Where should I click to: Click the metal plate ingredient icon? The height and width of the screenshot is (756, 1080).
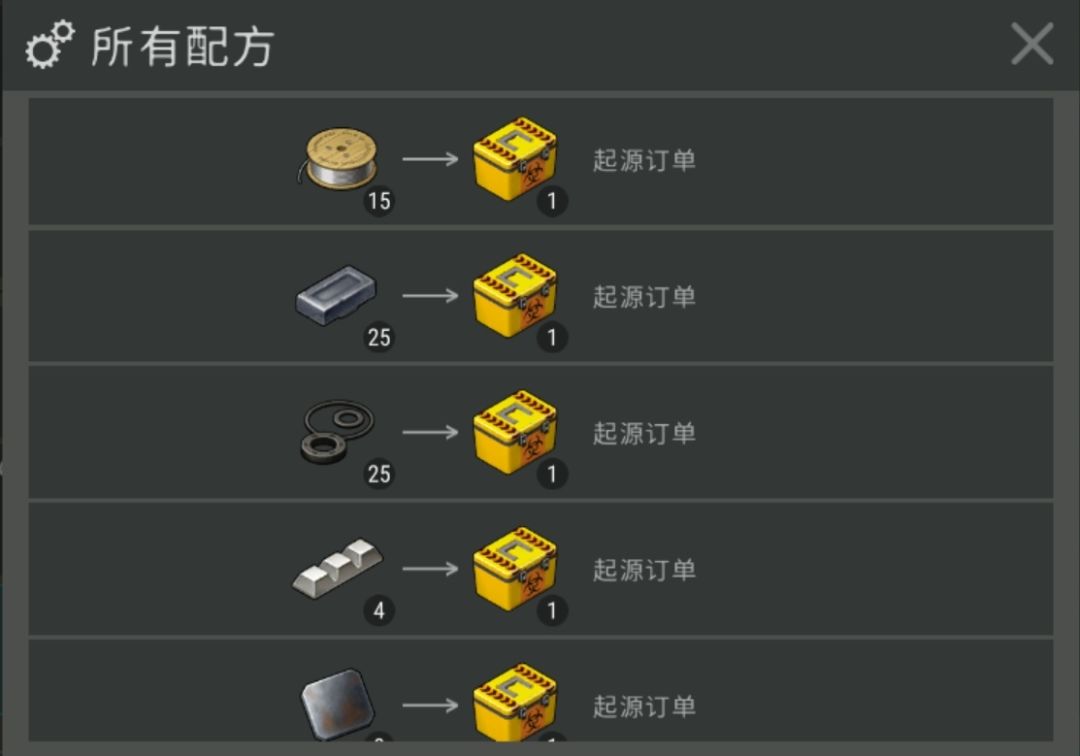(338, 704)
